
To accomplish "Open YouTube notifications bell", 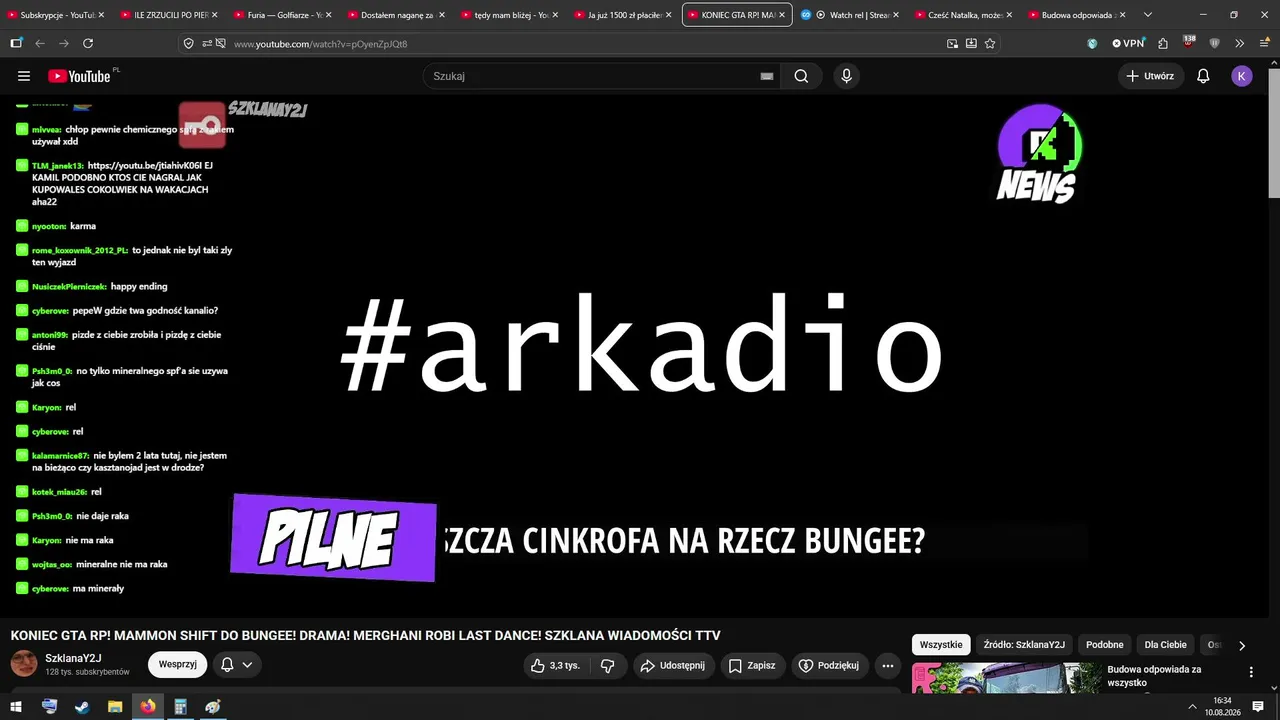I will click(x=1203, y=76).
